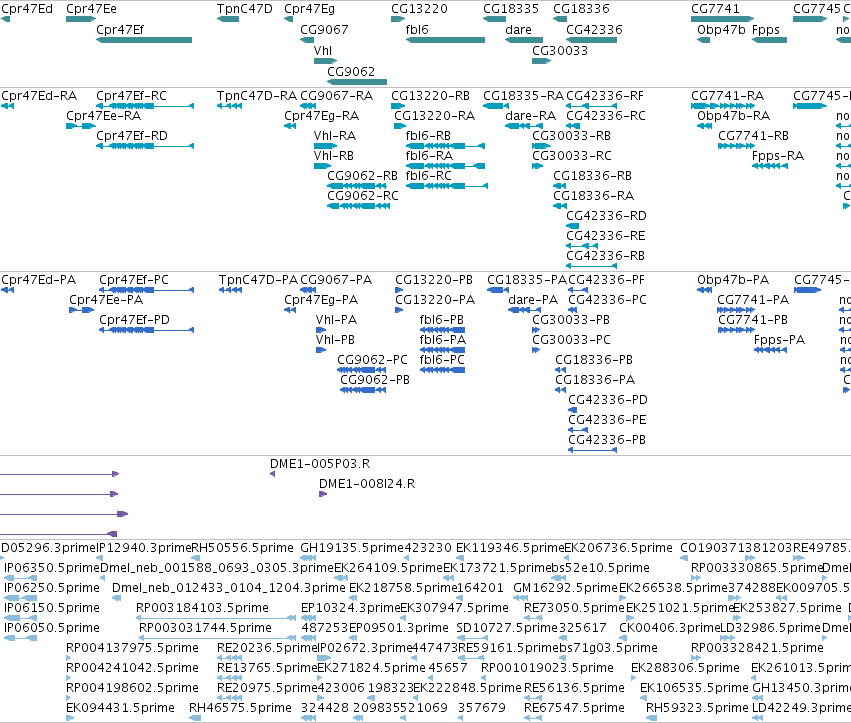Open EST RP003184103.5prime
851x723 pixels.
click(x=215, y=618)
